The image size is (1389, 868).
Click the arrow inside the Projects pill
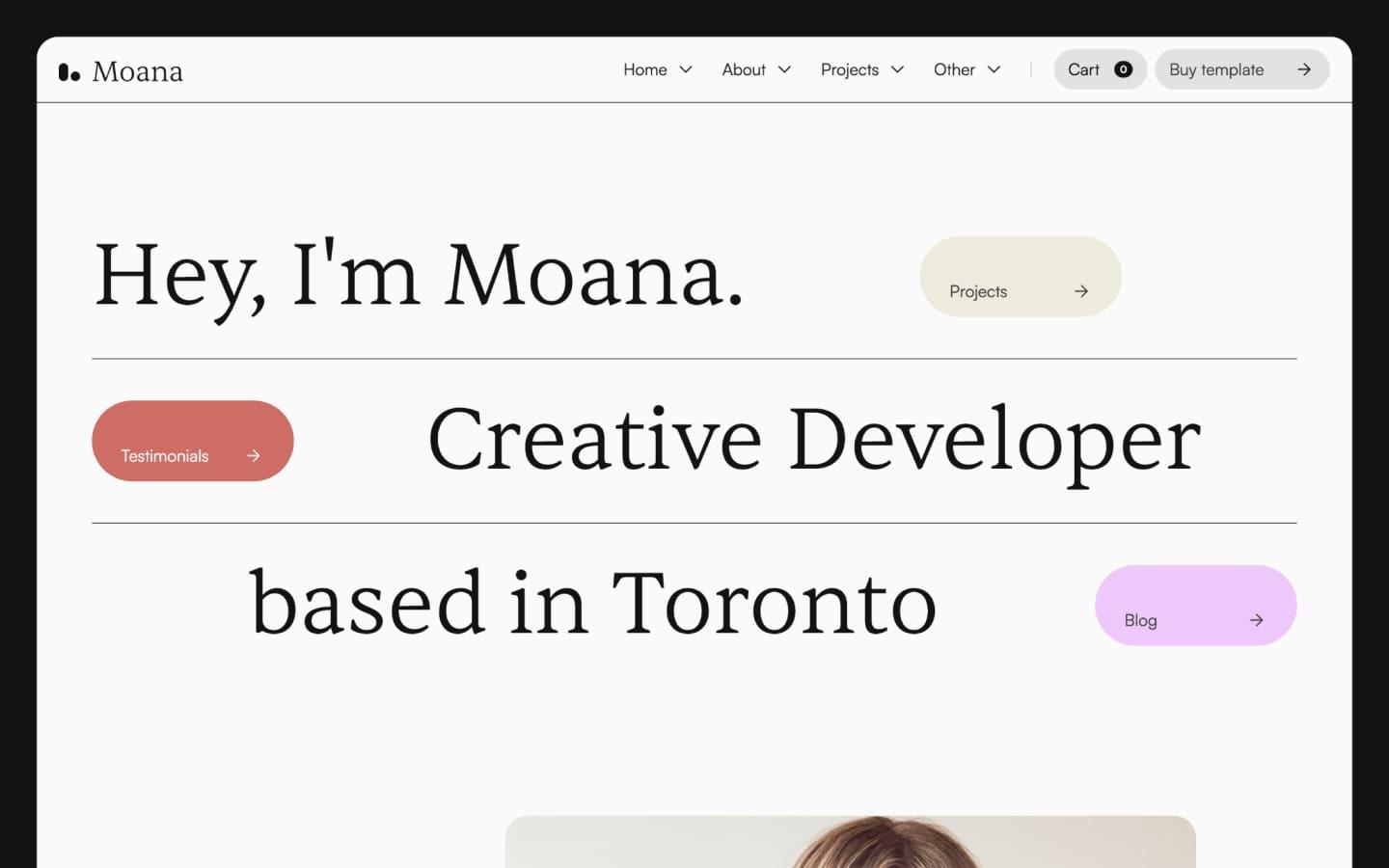[1081, 290]
